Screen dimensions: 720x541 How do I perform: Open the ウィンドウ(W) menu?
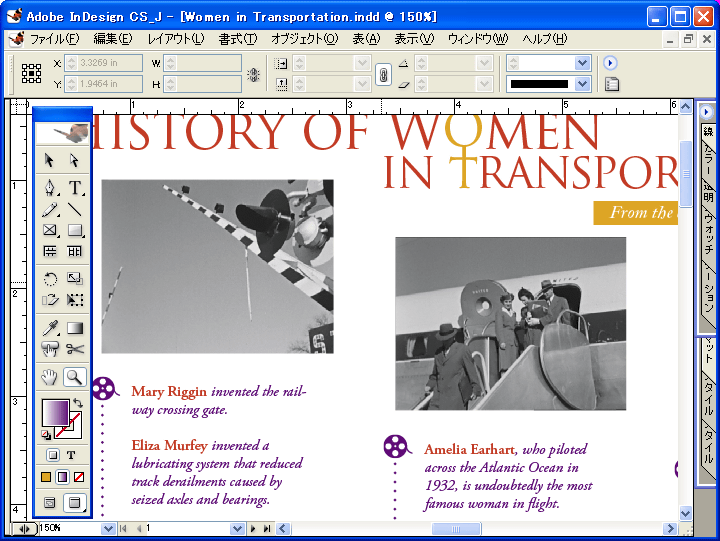click(x=478, y=39)
